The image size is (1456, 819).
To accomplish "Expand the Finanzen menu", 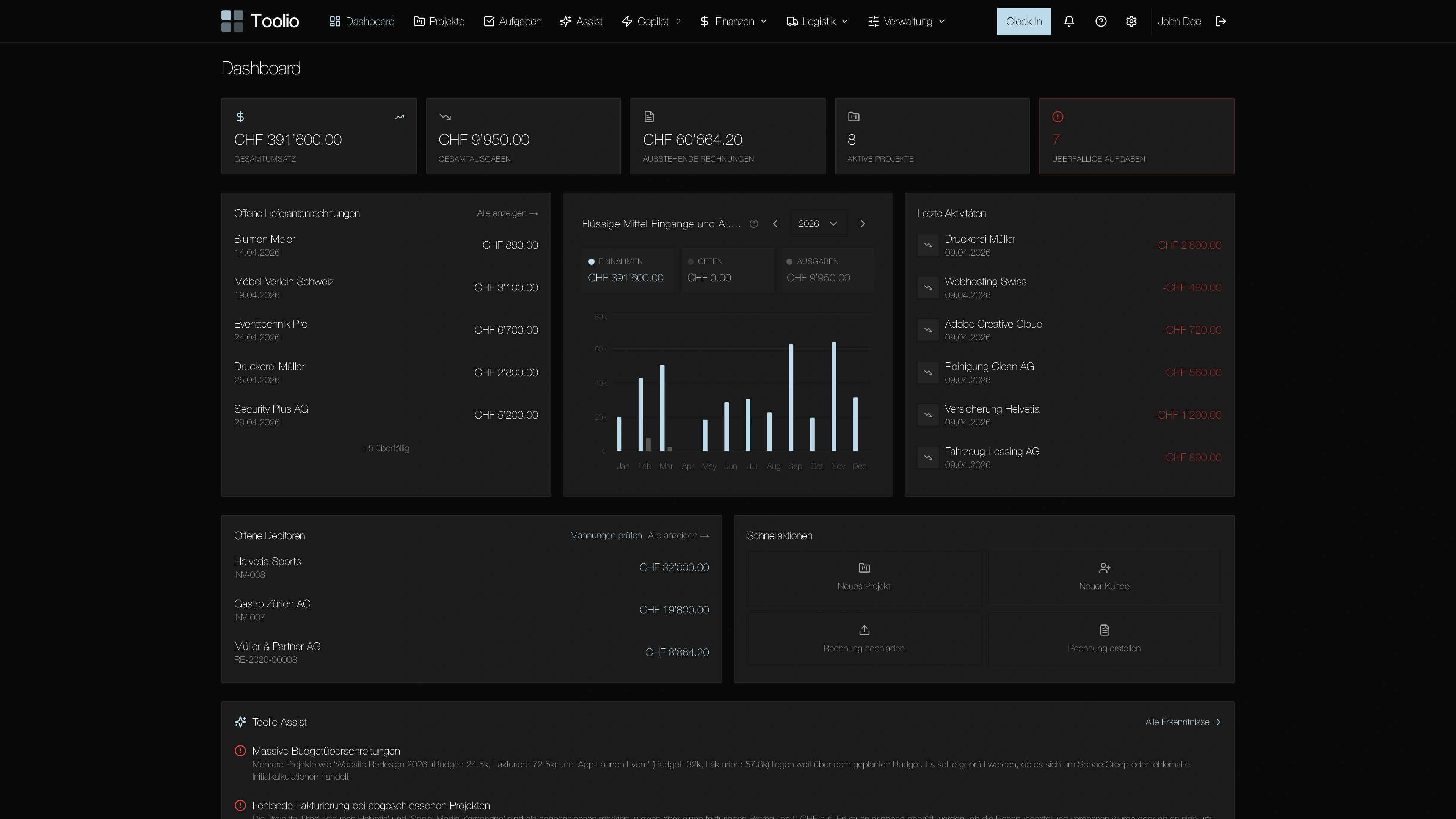I will [x=733, y=21].
